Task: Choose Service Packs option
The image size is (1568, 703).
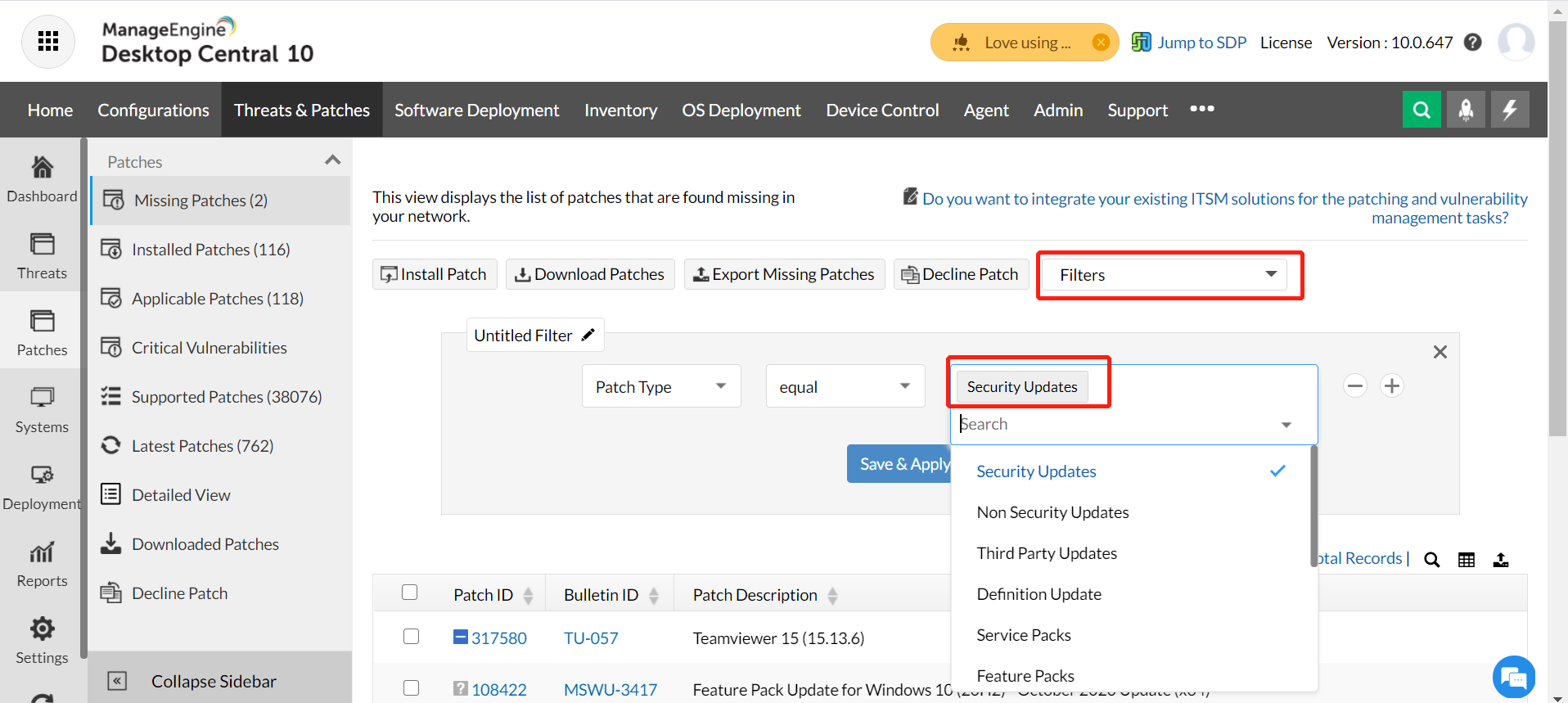Action: (x=1132, y=635)
